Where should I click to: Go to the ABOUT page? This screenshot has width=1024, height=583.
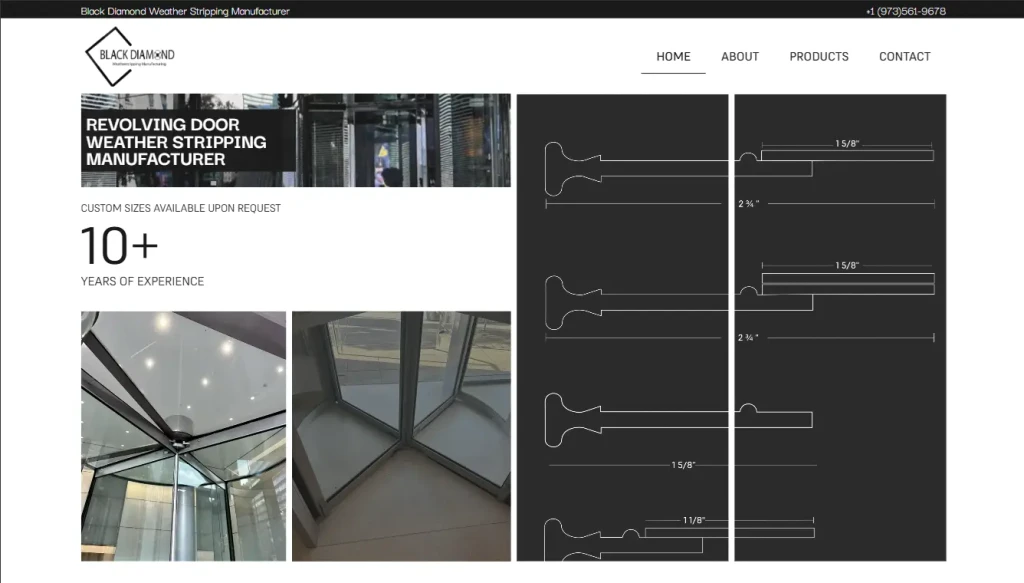pyautogui.click(x=739, y=57)
